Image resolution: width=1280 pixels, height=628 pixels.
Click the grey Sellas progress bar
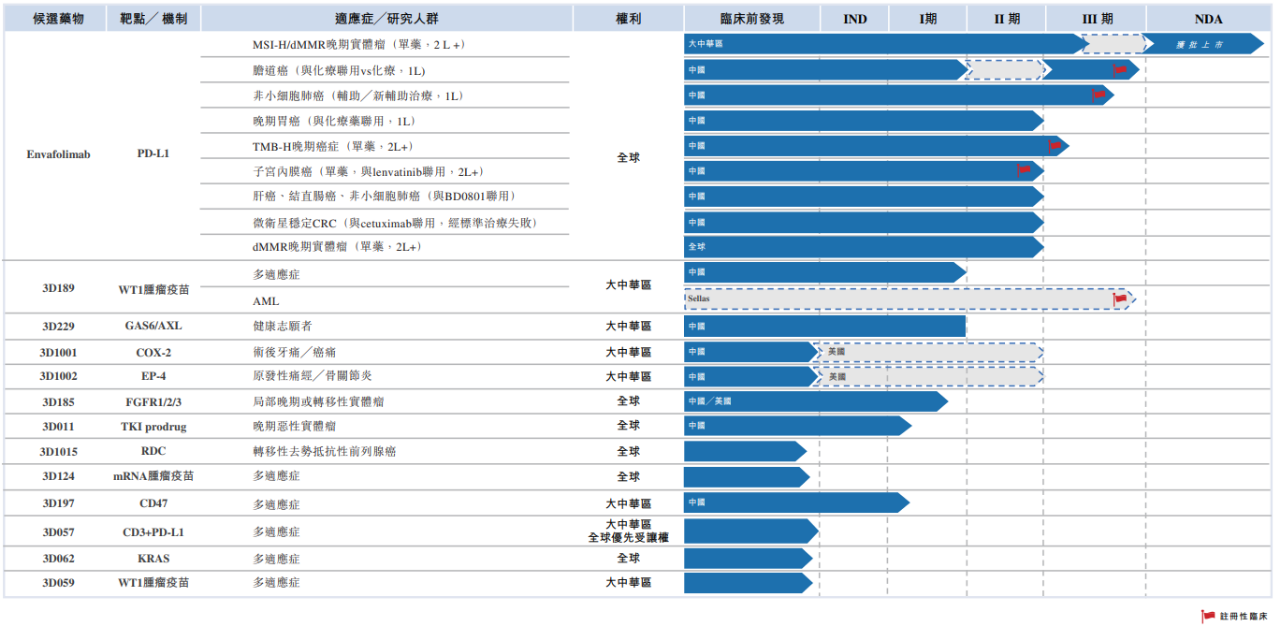point(909,299)
